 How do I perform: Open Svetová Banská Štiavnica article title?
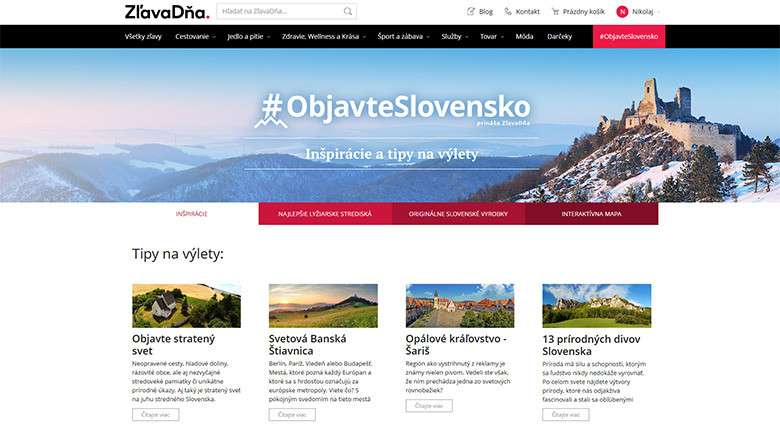tap(307, 344)
